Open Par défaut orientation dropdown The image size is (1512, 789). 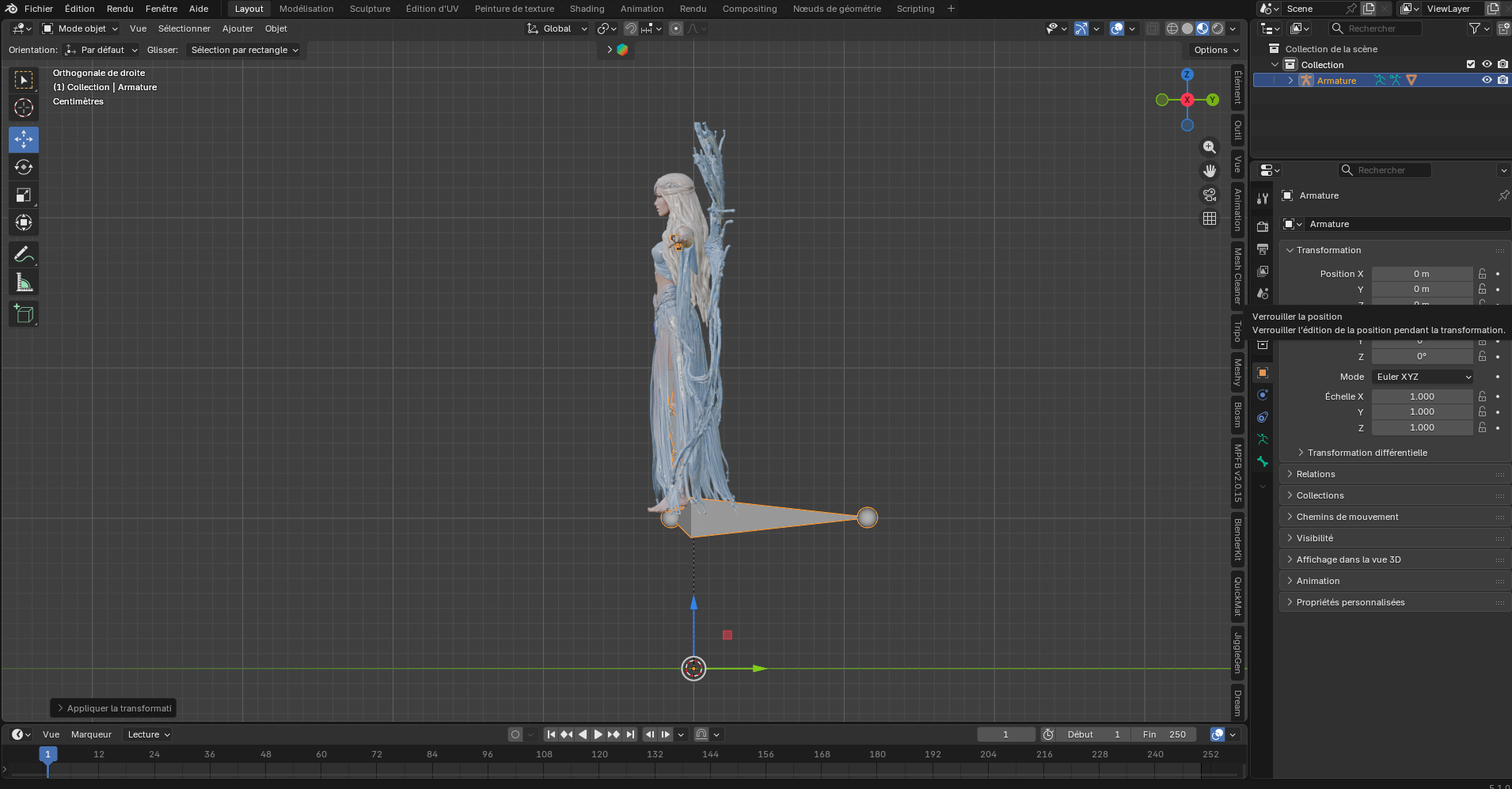point(101,50)
